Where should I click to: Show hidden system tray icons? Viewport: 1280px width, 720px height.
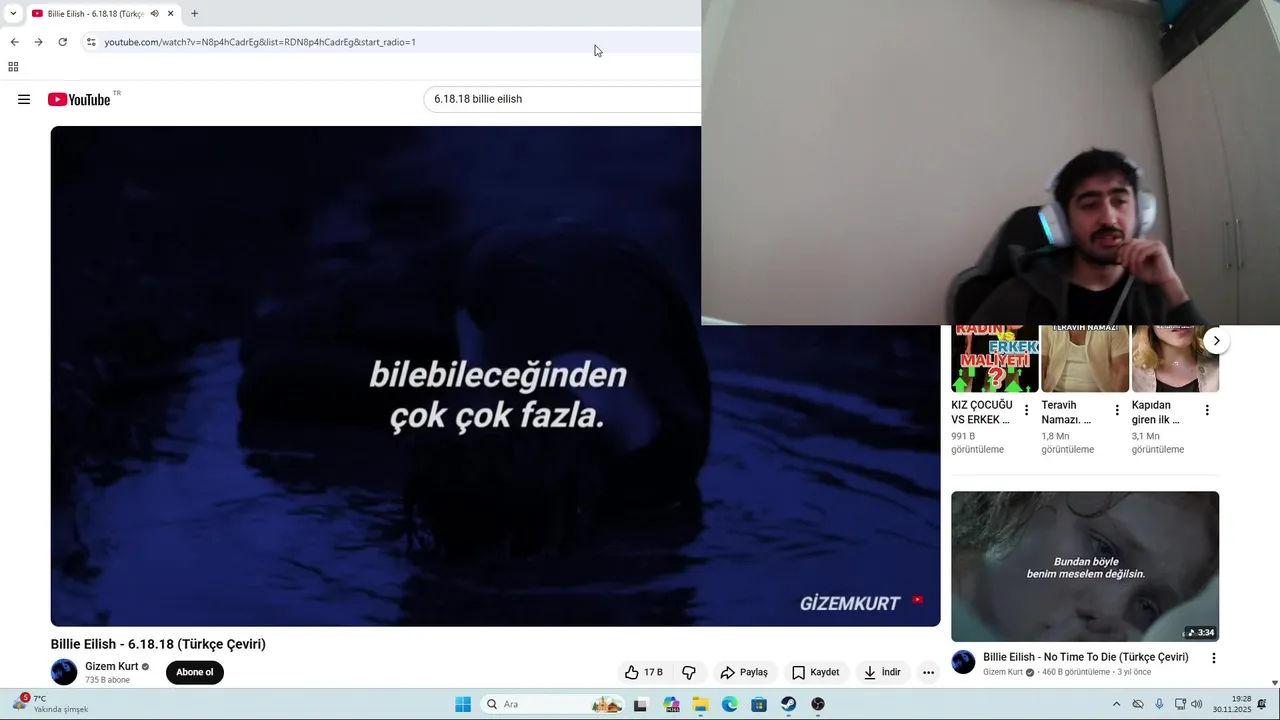tap(1116, 704)
